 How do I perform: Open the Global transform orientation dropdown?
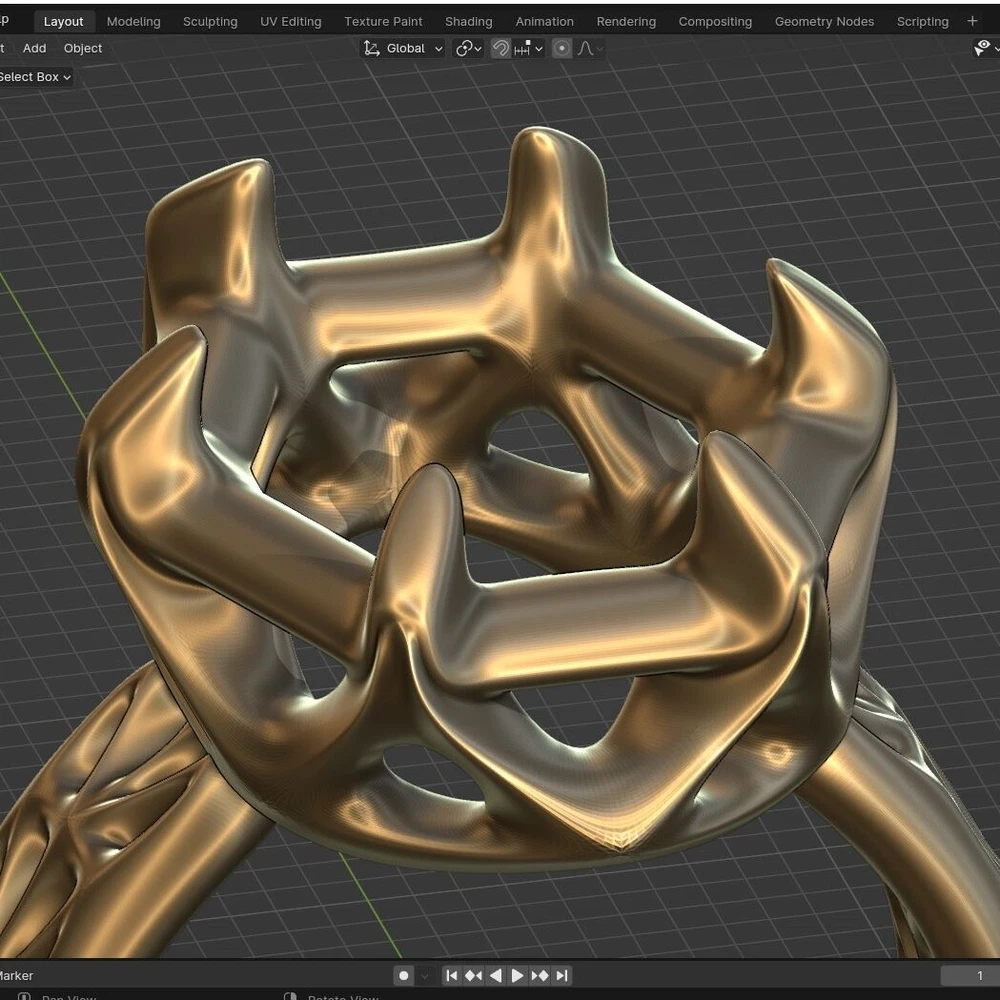[x=403, y=48]
